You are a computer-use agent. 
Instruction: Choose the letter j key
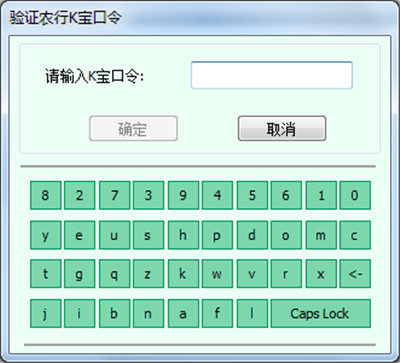coord(46,313)
